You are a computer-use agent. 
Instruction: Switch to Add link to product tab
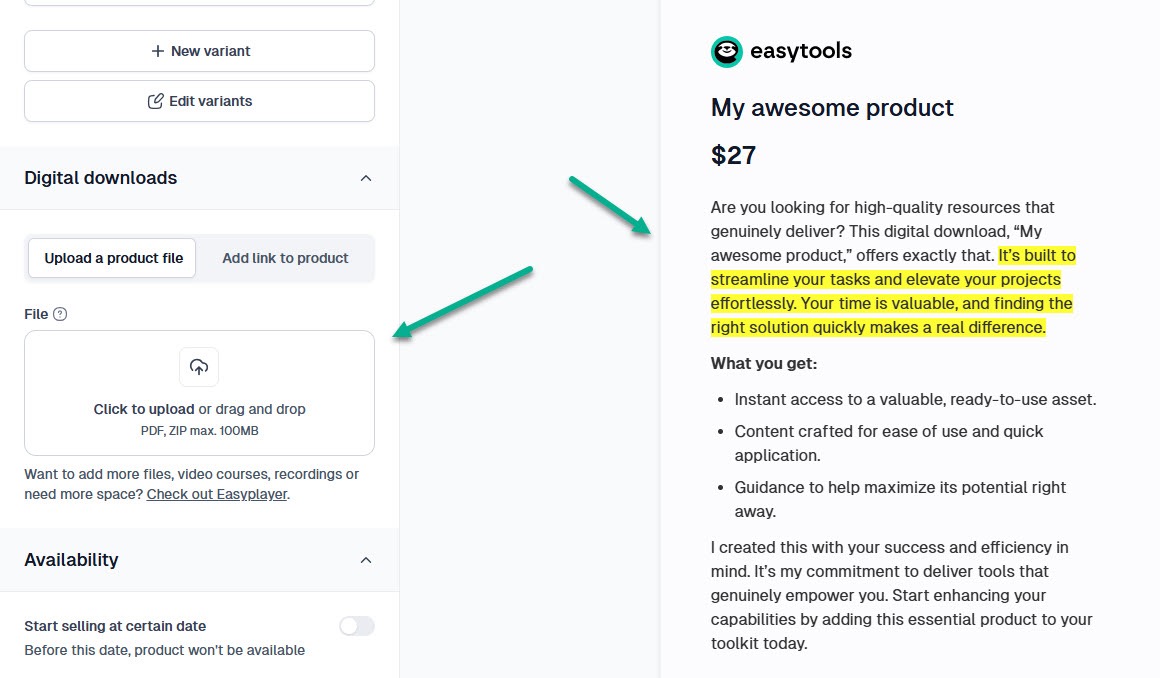pyautogui.click(x=285, y=258)
